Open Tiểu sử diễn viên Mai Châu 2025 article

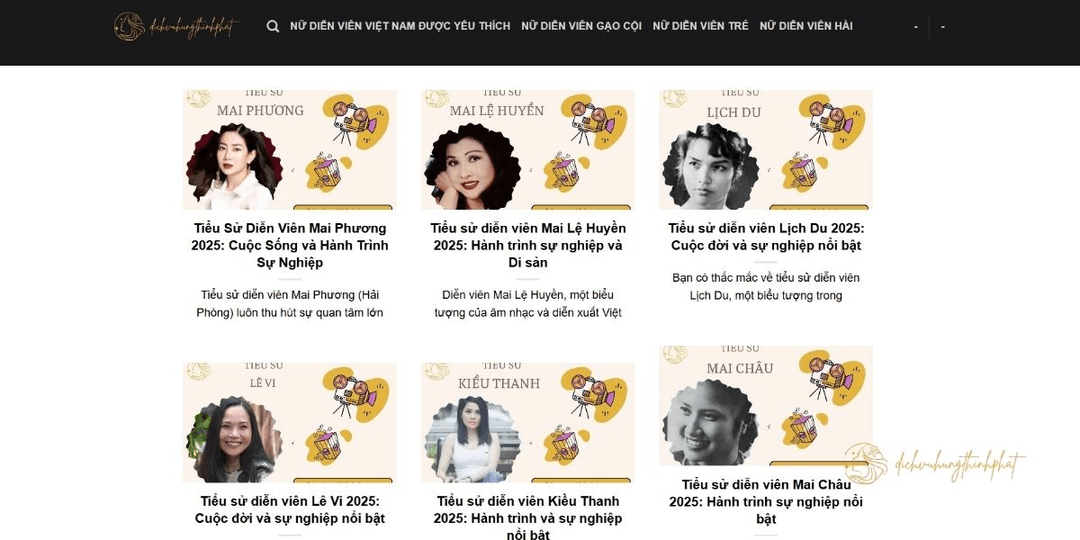click(x=766, y=501)
